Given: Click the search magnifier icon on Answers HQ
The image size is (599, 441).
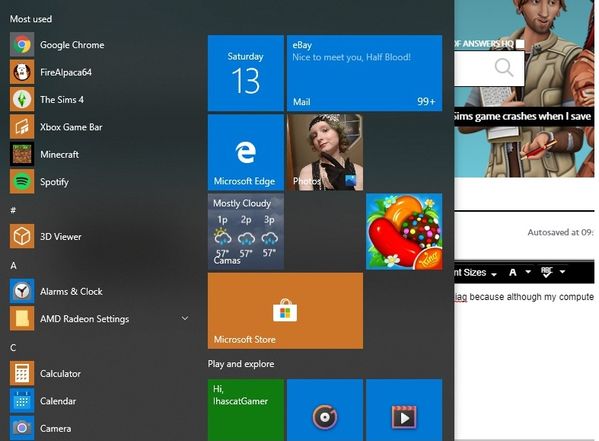Looking at the screenshot, I should (x=504, y=68).
